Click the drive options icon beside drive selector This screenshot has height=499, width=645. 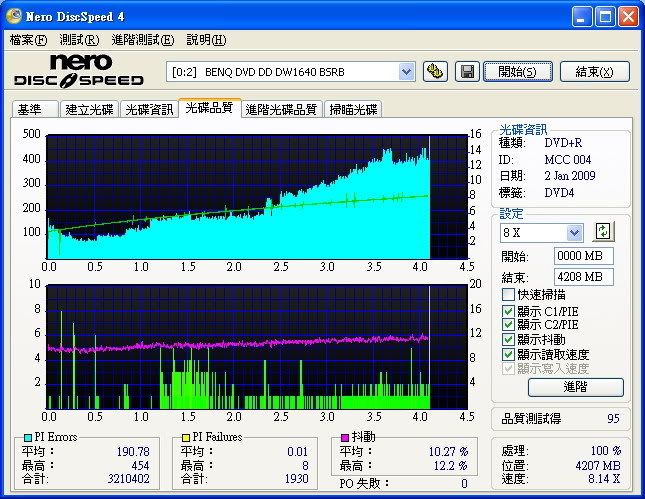click(435, 71)
